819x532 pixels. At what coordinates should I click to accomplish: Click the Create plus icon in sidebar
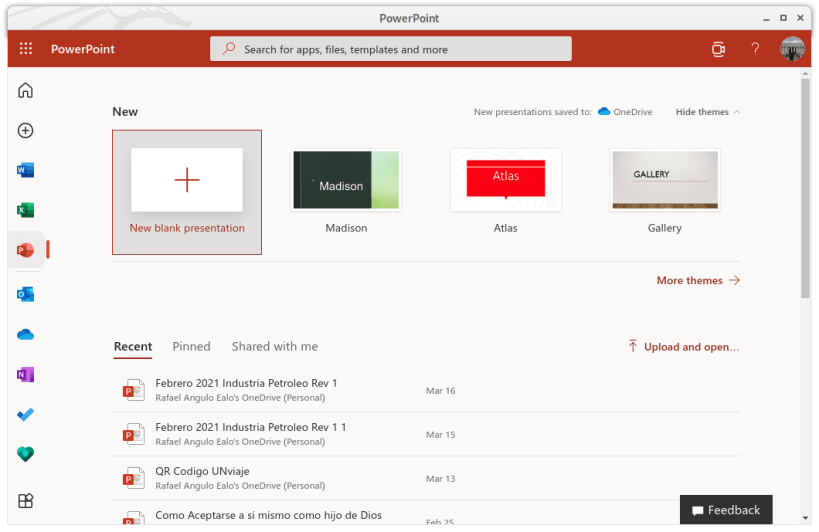click(25, 131)
